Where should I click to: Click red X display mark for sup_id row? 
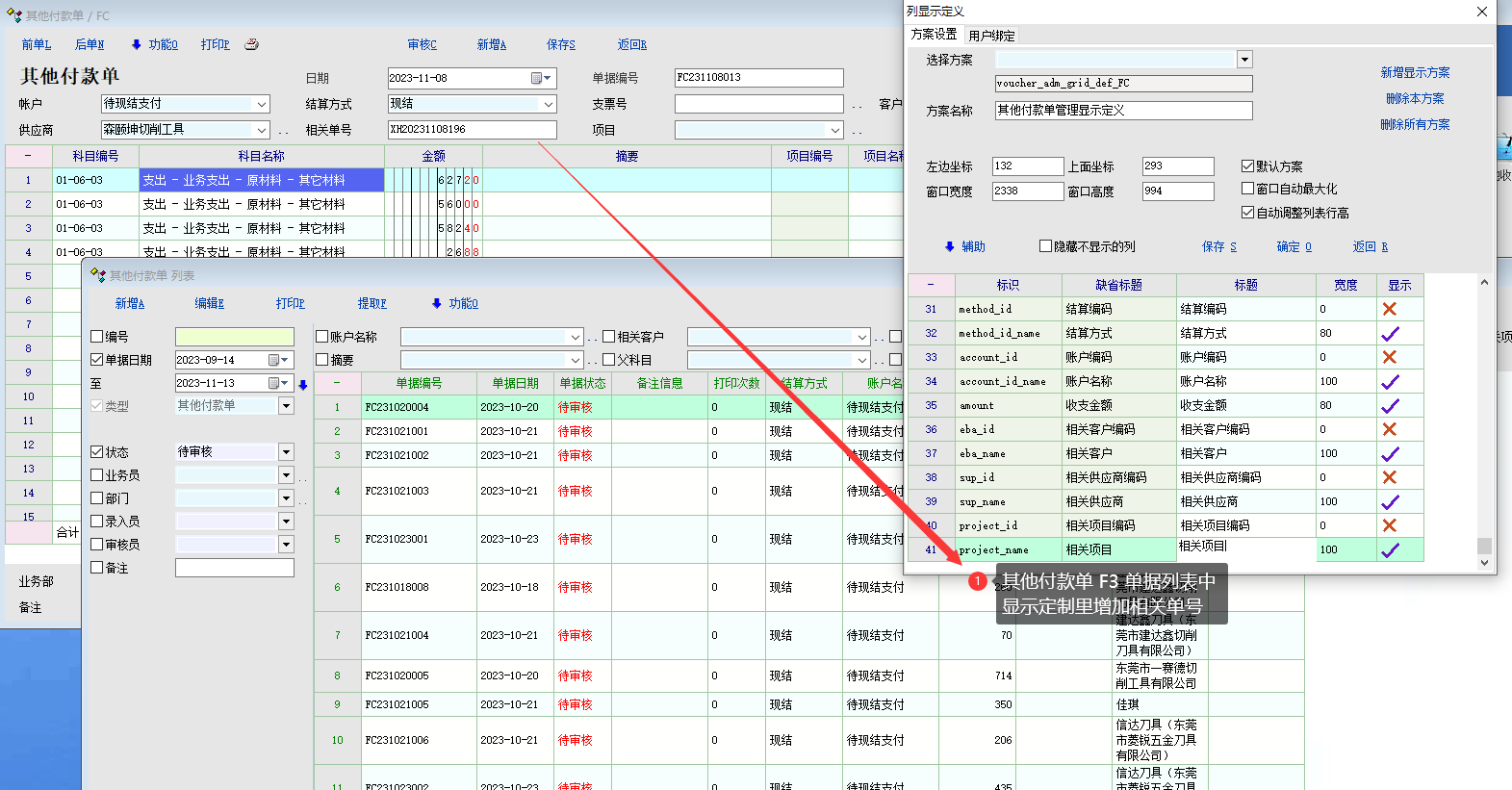(1389, 477)
